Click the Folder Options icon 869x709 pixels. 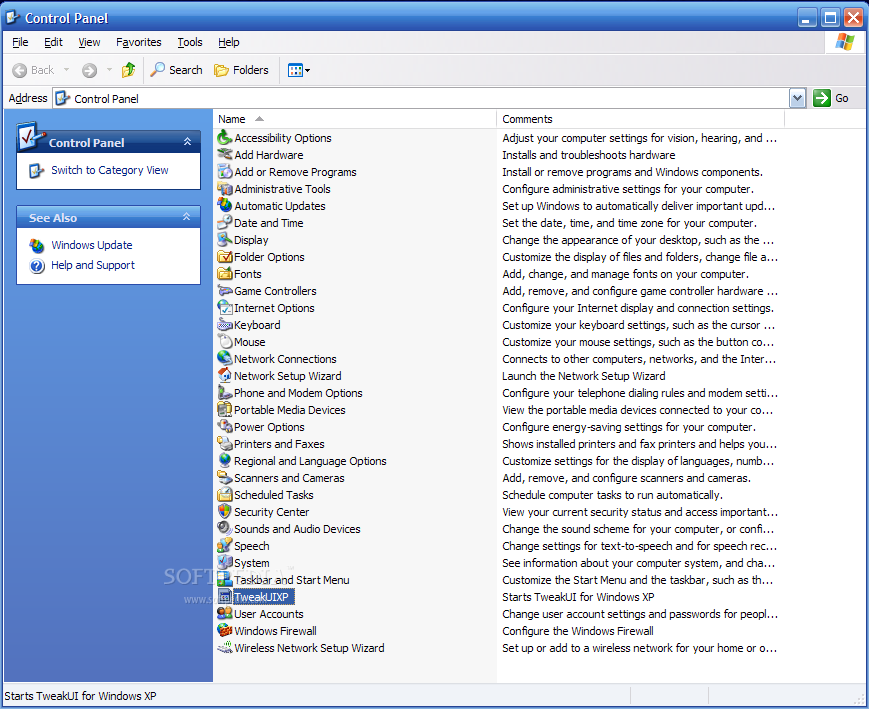point(224,257)
